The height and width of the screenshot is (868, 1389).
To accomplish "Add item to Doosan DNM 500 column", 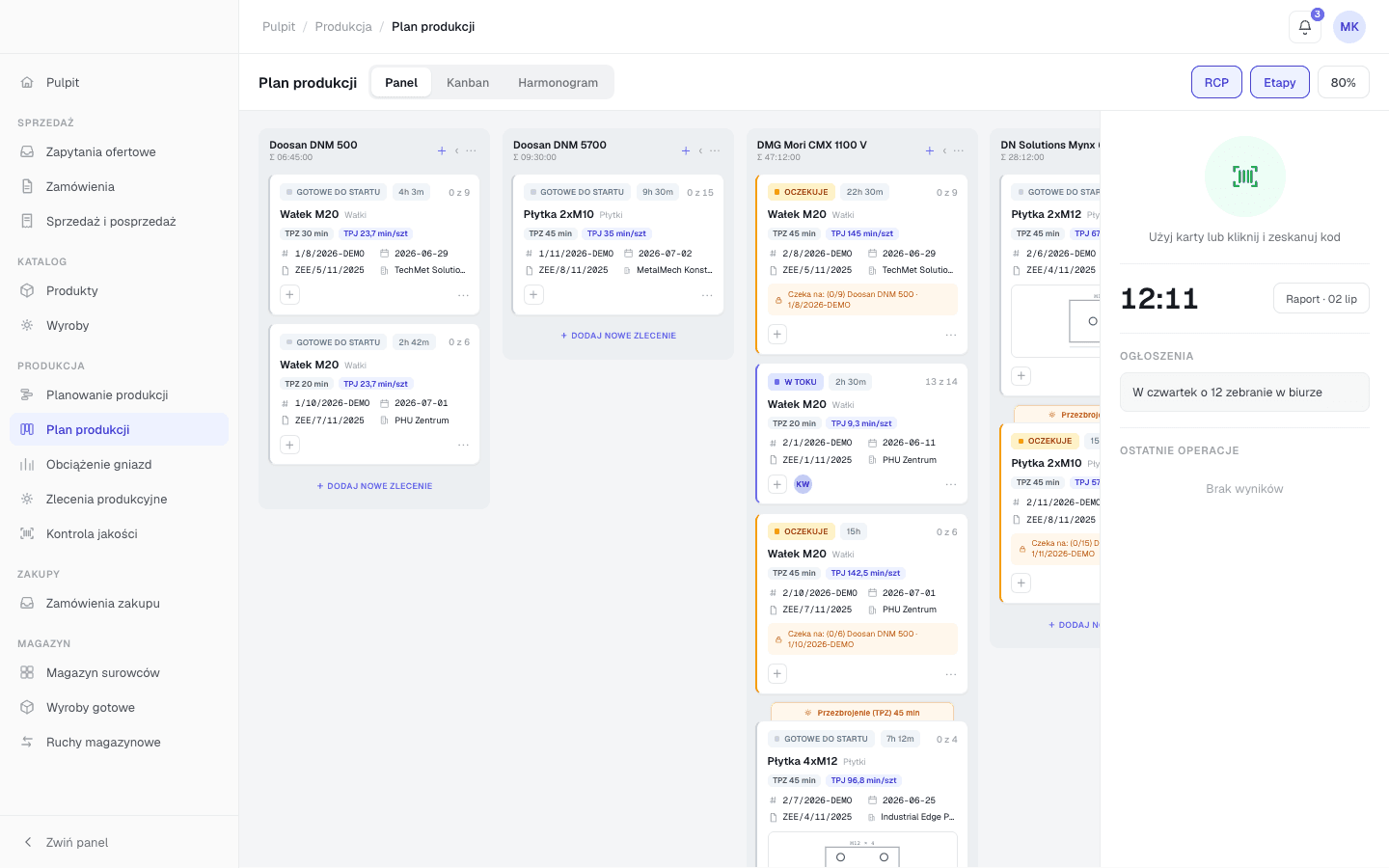I will pyautogui.click(x=442, y=150).
